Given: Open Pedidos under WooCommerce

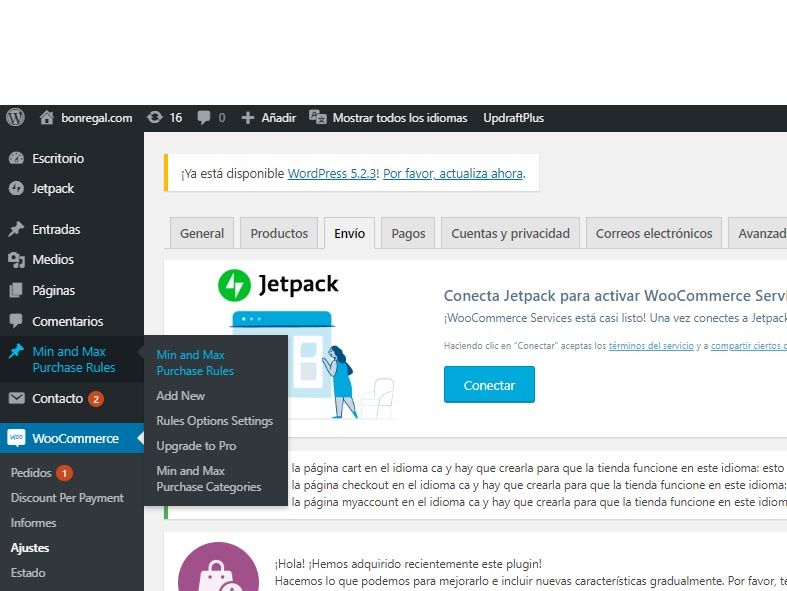Looking at the screenshot, I should 31,472.
